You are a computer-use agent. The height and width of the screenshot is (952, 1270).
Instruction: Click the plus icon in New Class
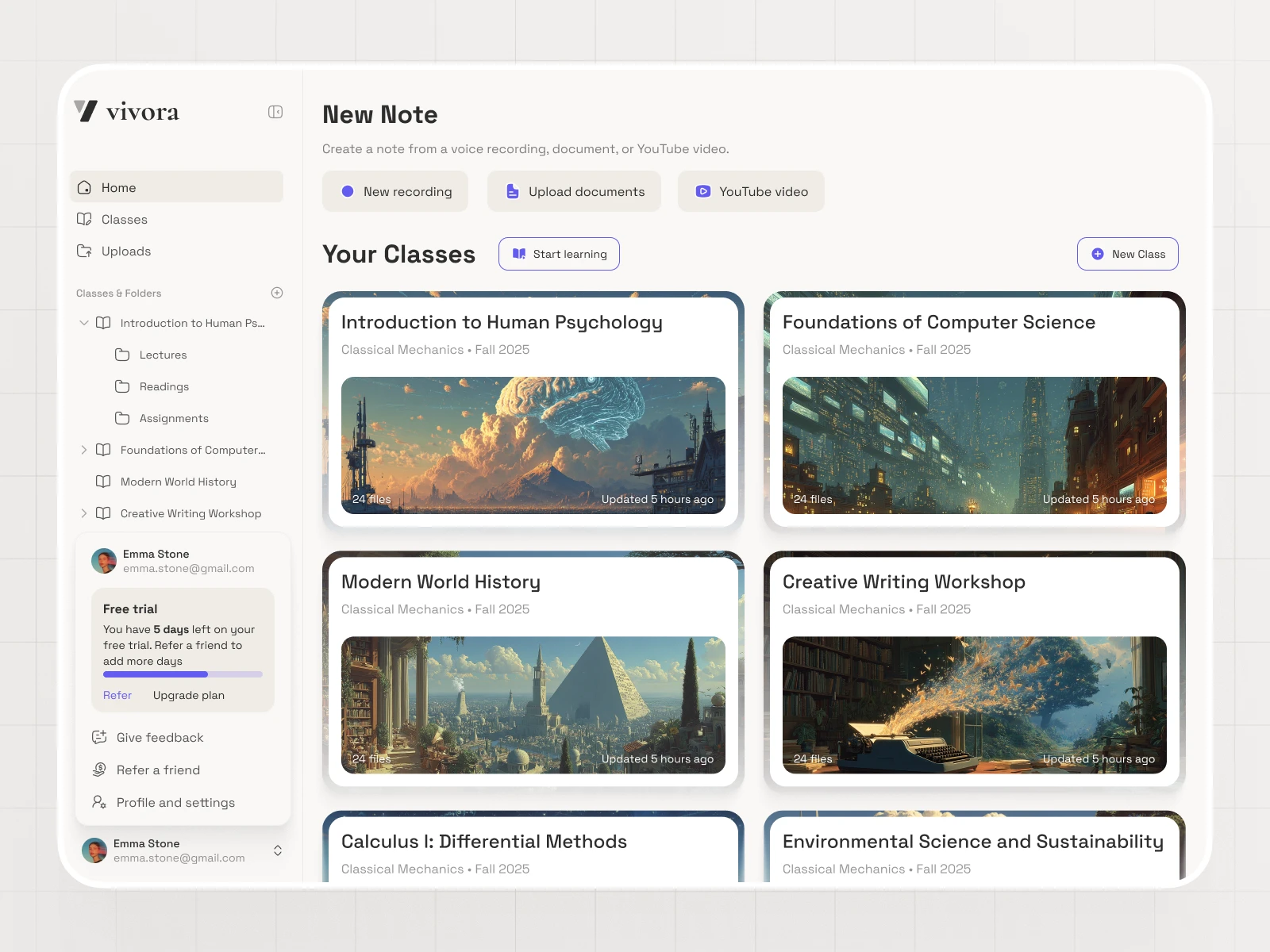(1098, 254)
